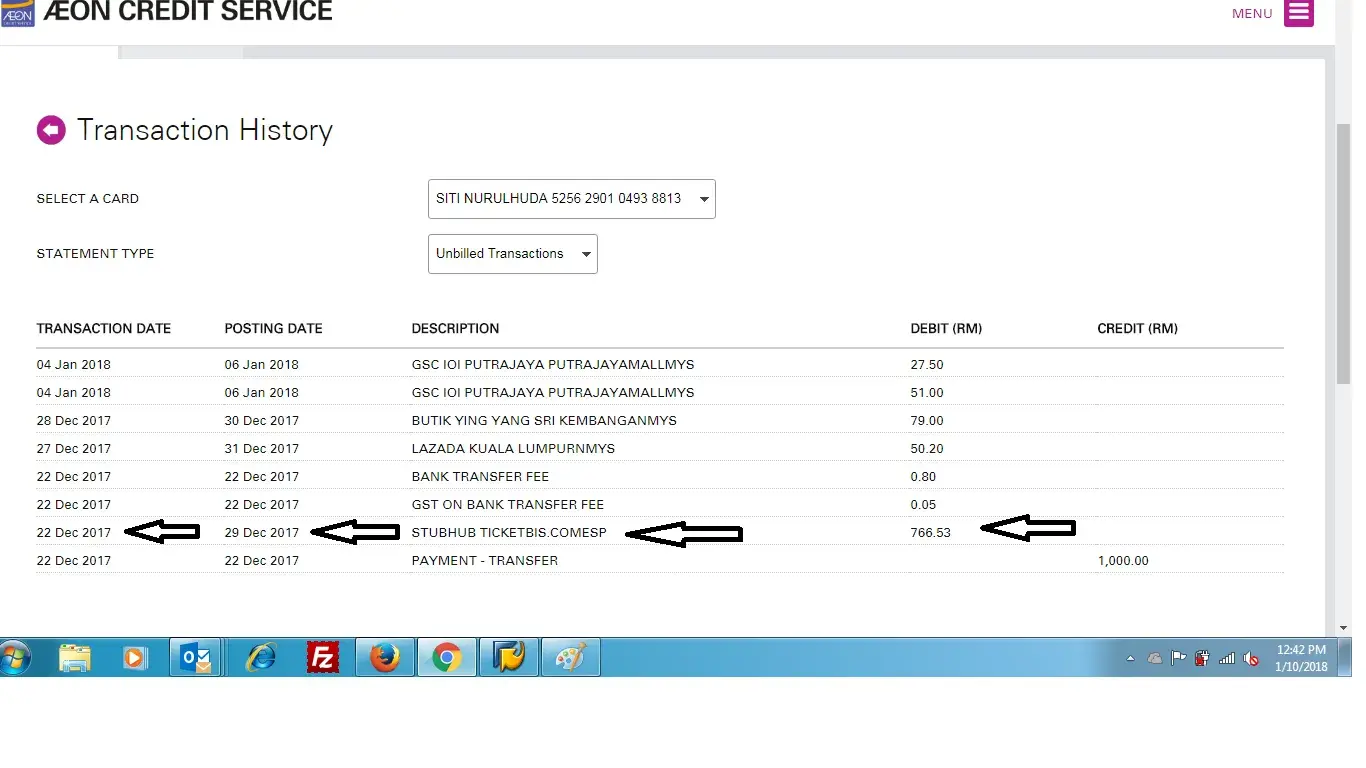Screen dimensions: 1366x768
Task: Click the AEON Credit Service logo
Action: [x=18, y=12]
